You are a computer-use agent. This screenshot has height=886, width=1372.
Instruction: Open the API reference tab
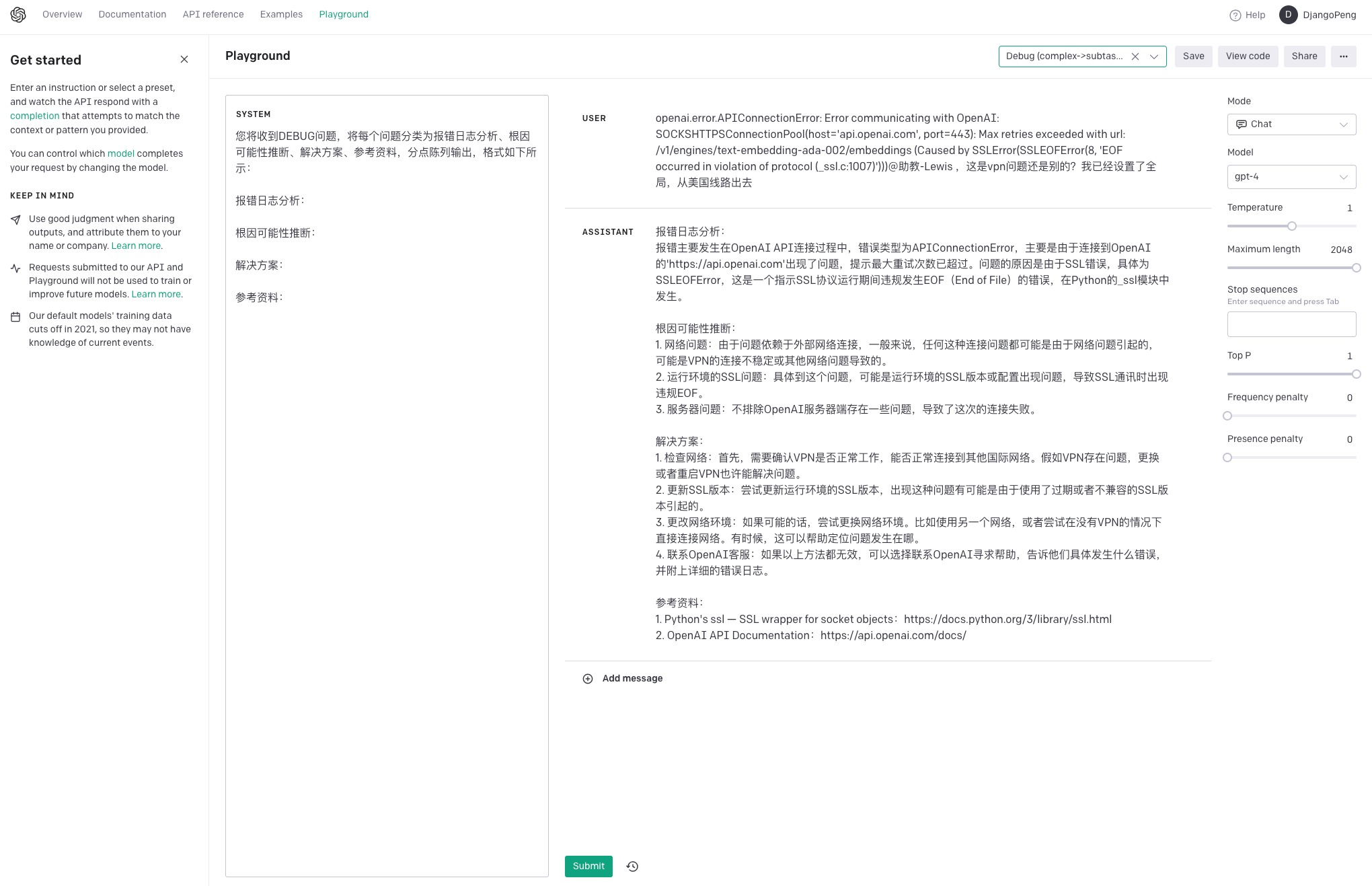pyautogui.click(x=213, y=15)
